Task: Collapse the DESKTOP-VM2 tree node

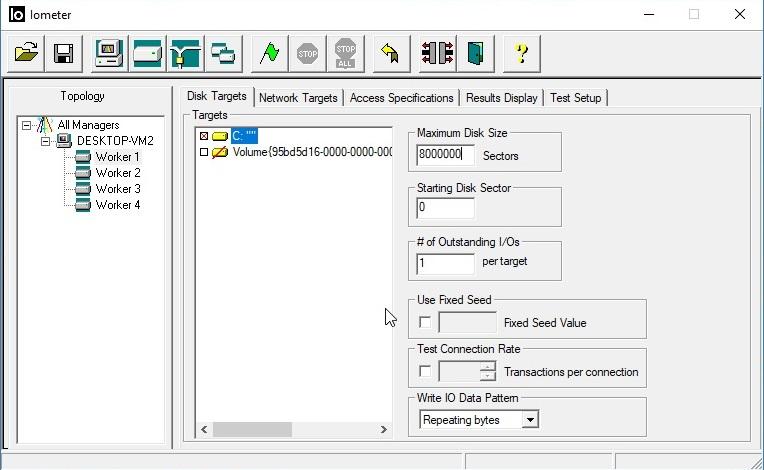Action: 45,142
